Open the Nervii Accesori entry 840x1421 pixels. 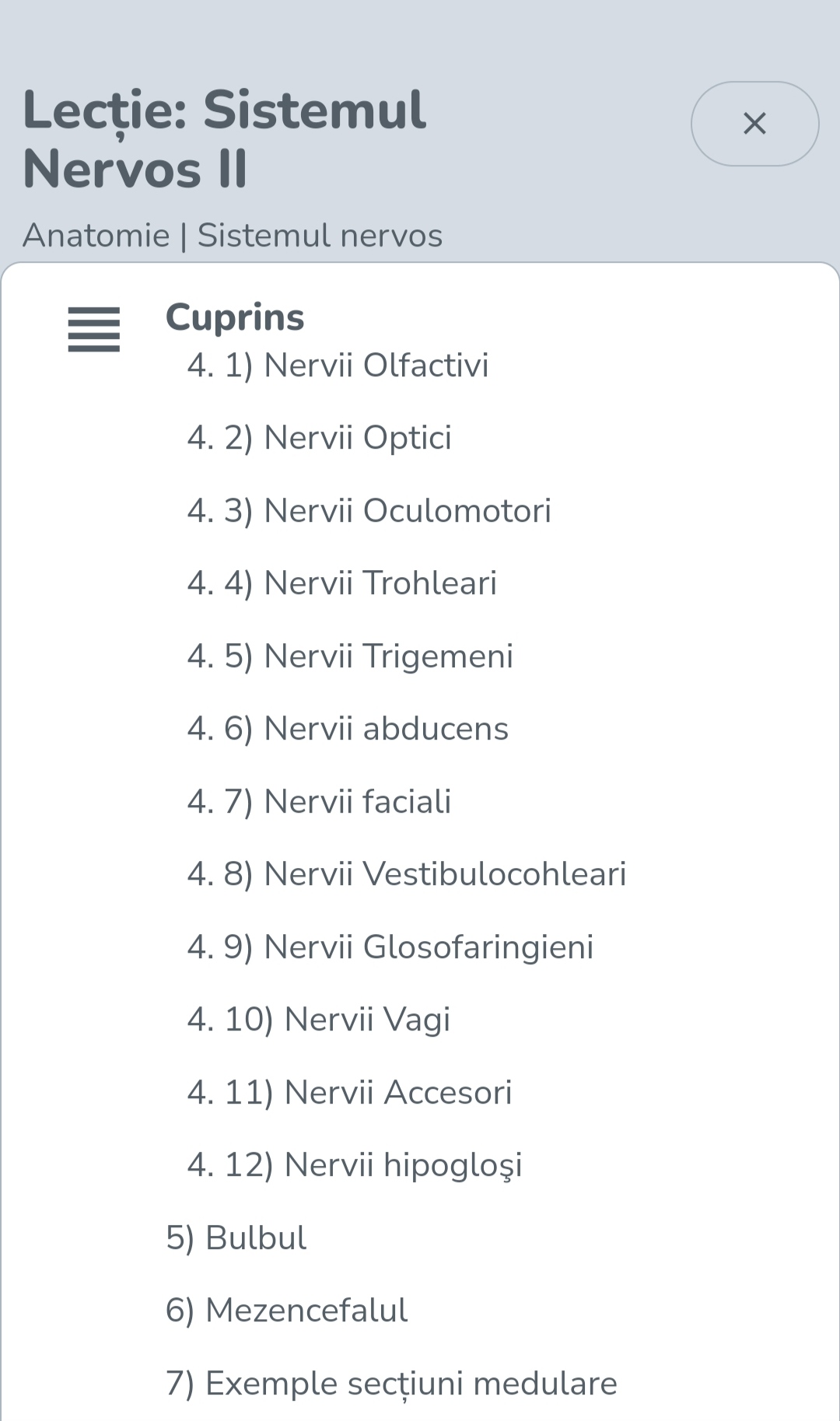click(349, 1093)
